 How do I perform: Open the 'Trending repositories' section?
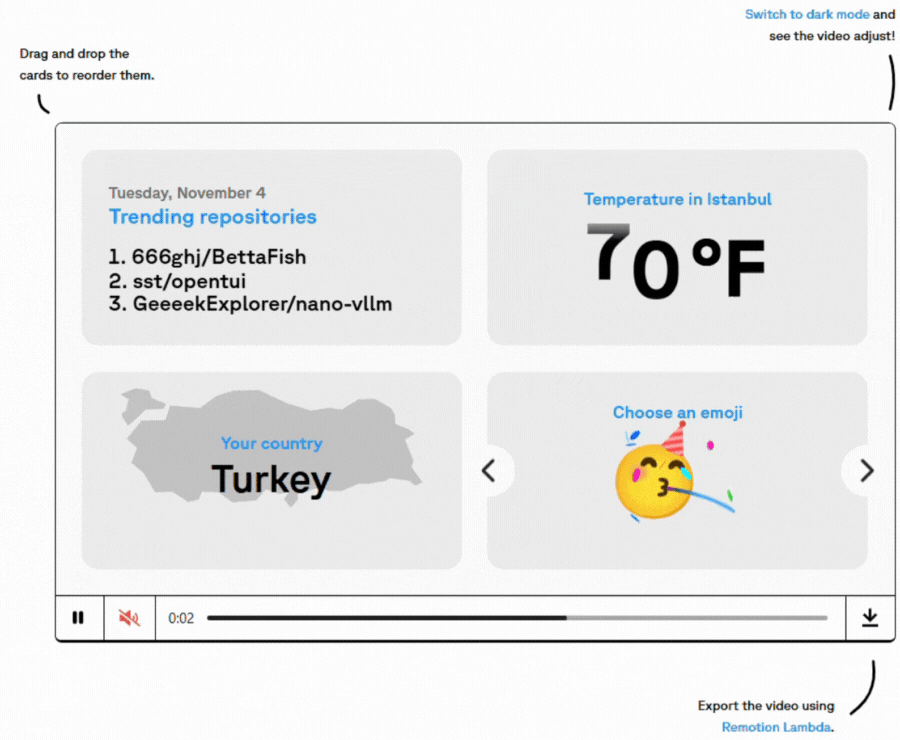(x=212, y=217)
